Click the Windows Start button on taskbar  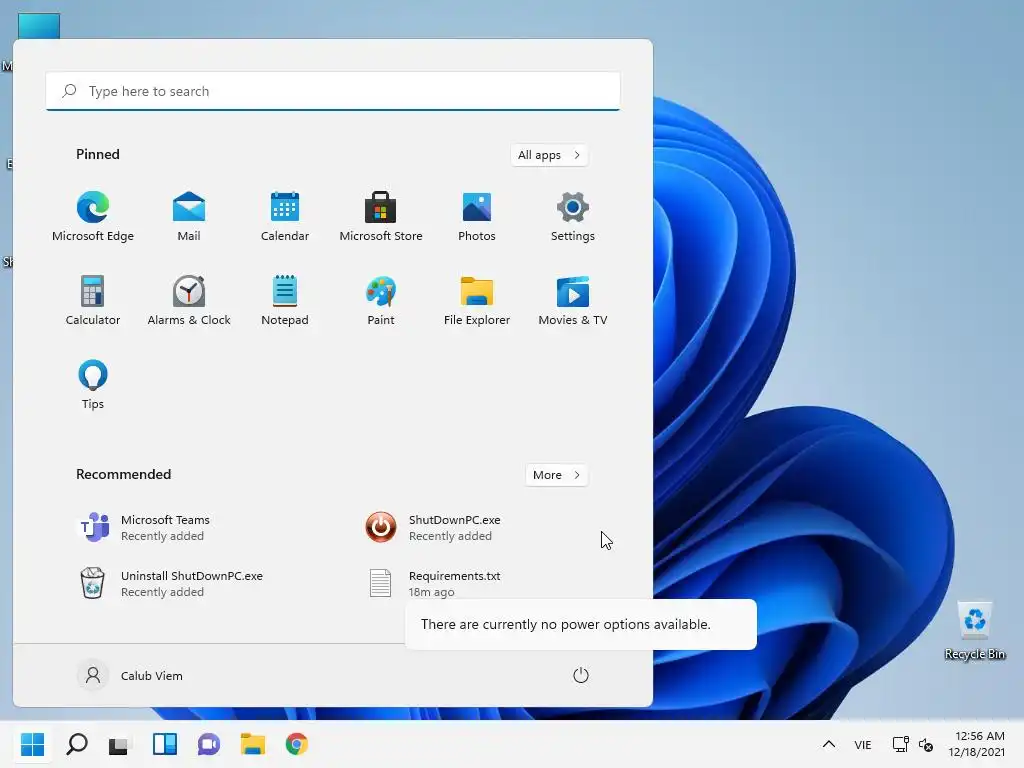(32, 744)
